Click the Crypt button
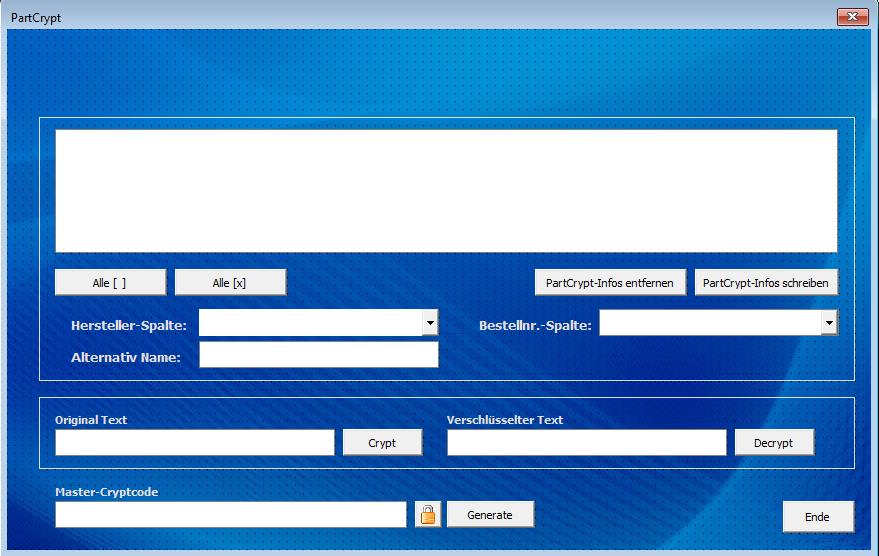The image size is (879, 556). pos(382,443)
